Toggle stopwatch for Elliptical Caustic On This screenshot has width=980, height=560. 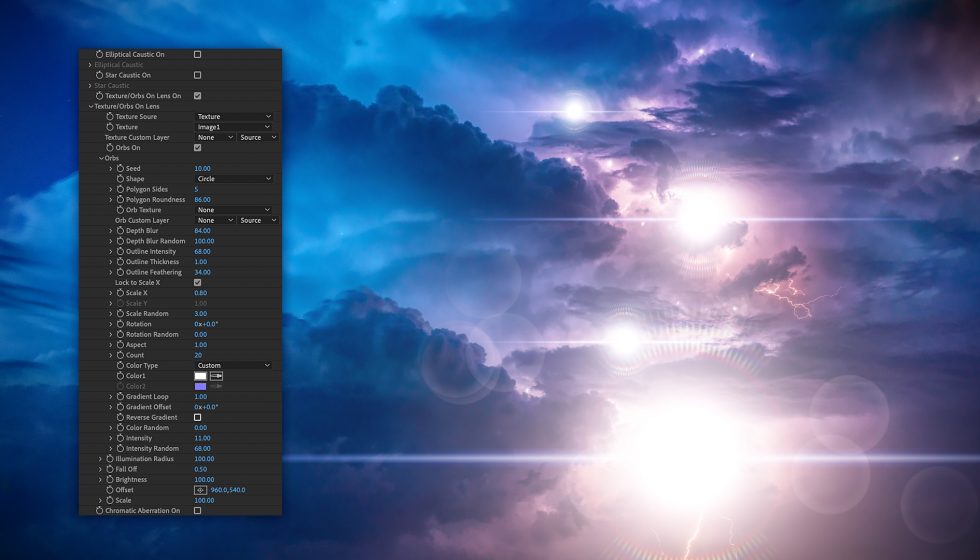tap(99, 54)
